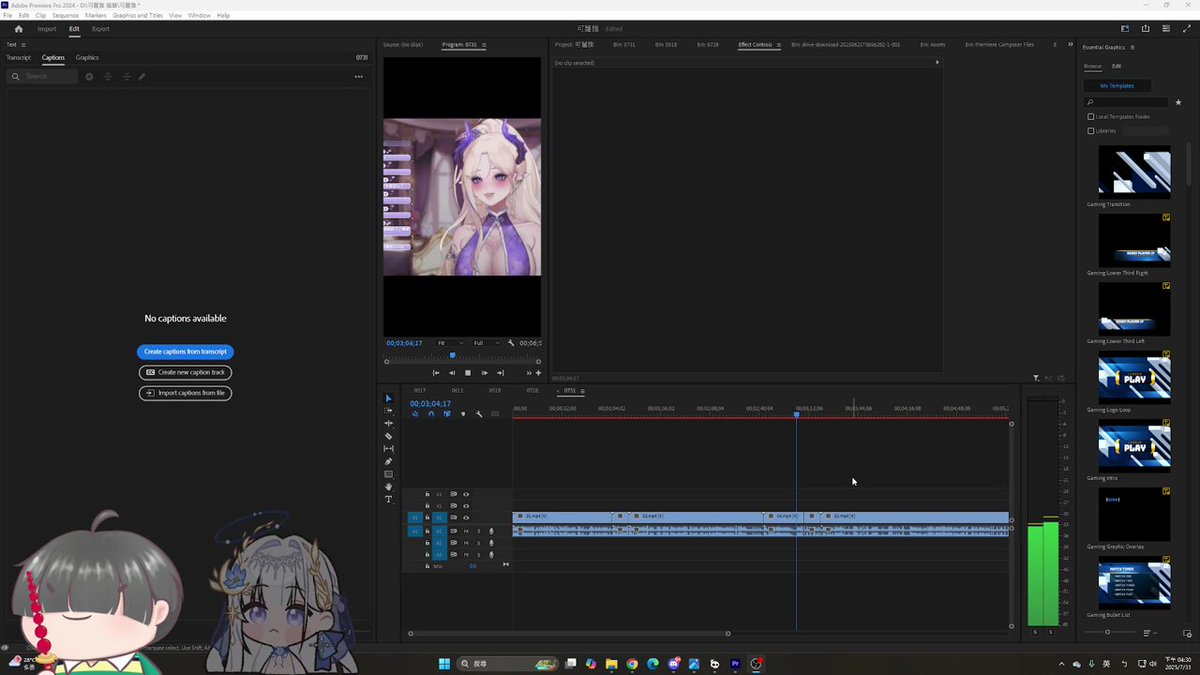
Task: Open the Libraries selection dropdown
Action: coord(1146,131)
